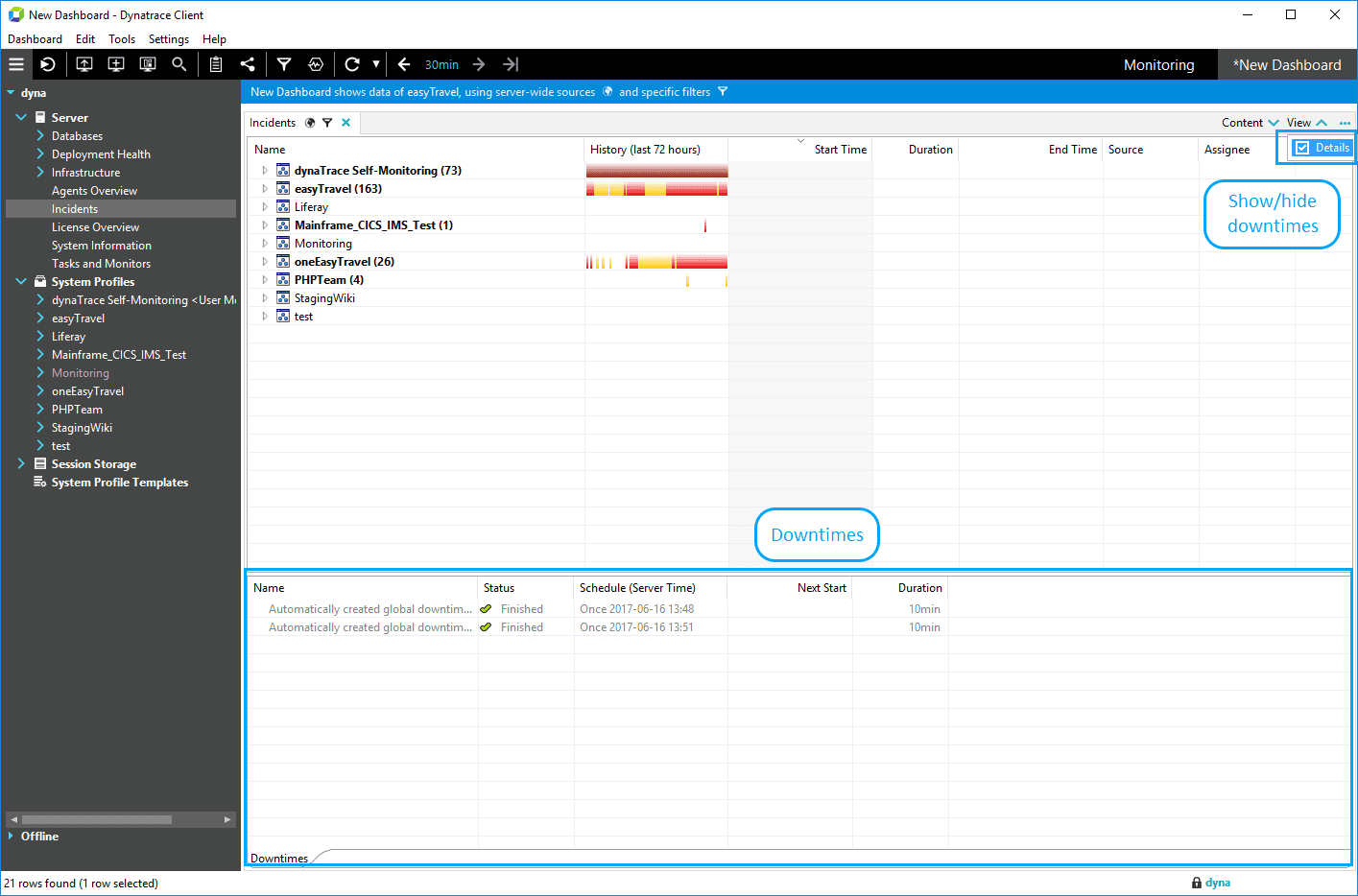
Task: Click the back arrow for the timeframe
Action: point(404,64)
